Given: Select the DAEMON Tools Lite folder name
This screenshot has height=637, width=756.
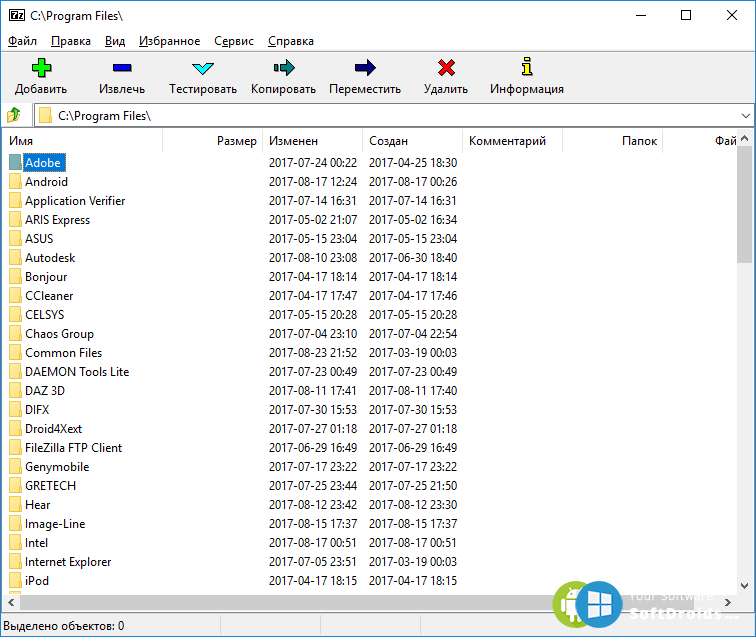Looking at the screenshot, I should click(x=77, y=372).
